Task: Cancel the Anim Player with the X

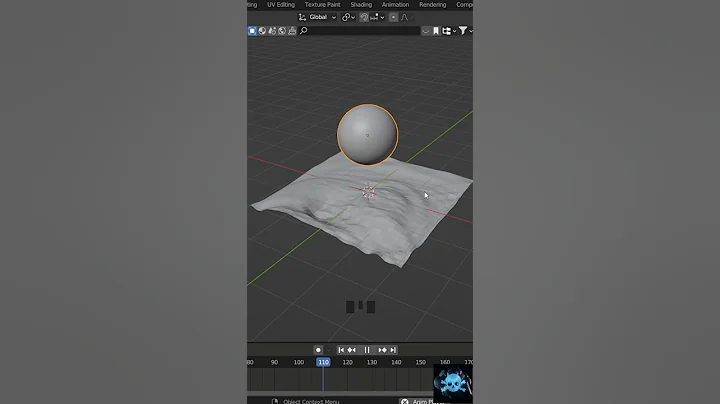Action: [405, 401]
